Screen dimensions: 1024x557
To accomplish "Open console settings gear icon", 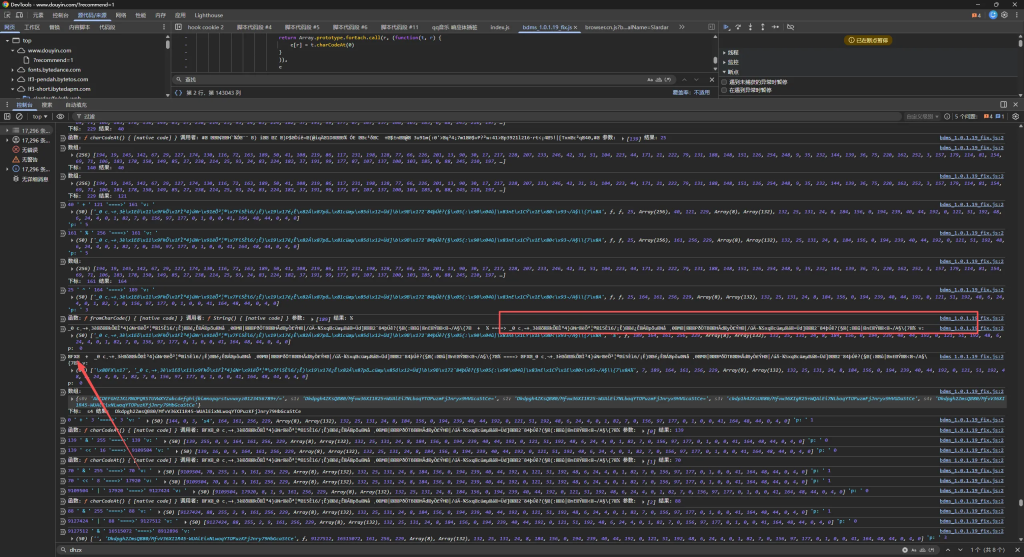I will click(1013, 116).
